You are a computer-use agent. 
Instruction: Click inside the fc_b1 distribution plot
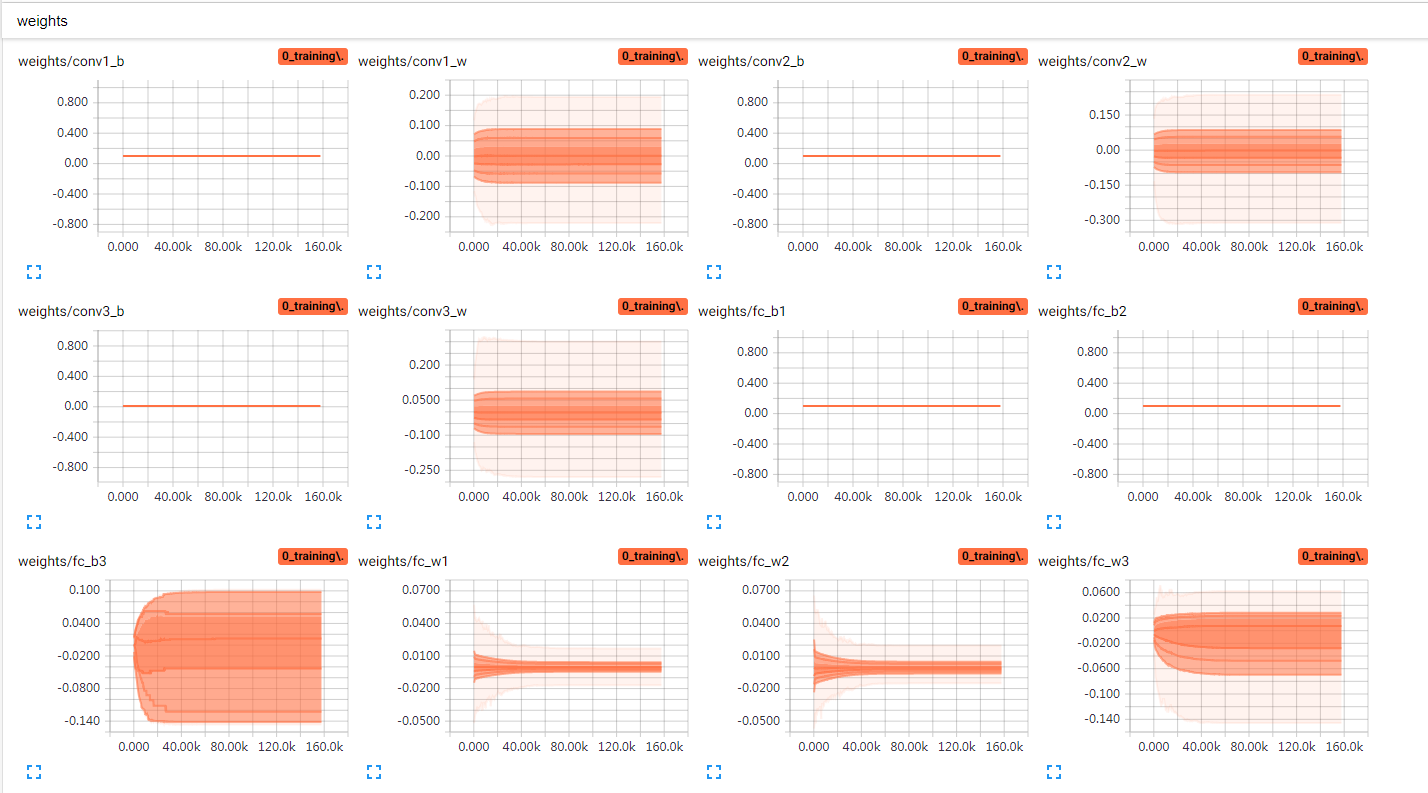pos(901,408)
